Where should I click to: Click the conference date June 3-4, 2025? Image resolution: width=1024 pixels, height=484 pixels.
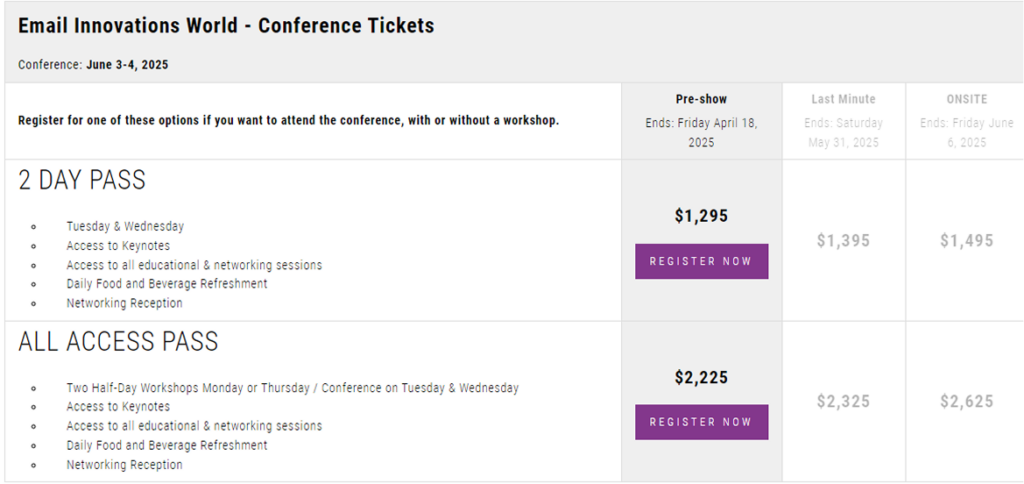[x=127, y=65]
